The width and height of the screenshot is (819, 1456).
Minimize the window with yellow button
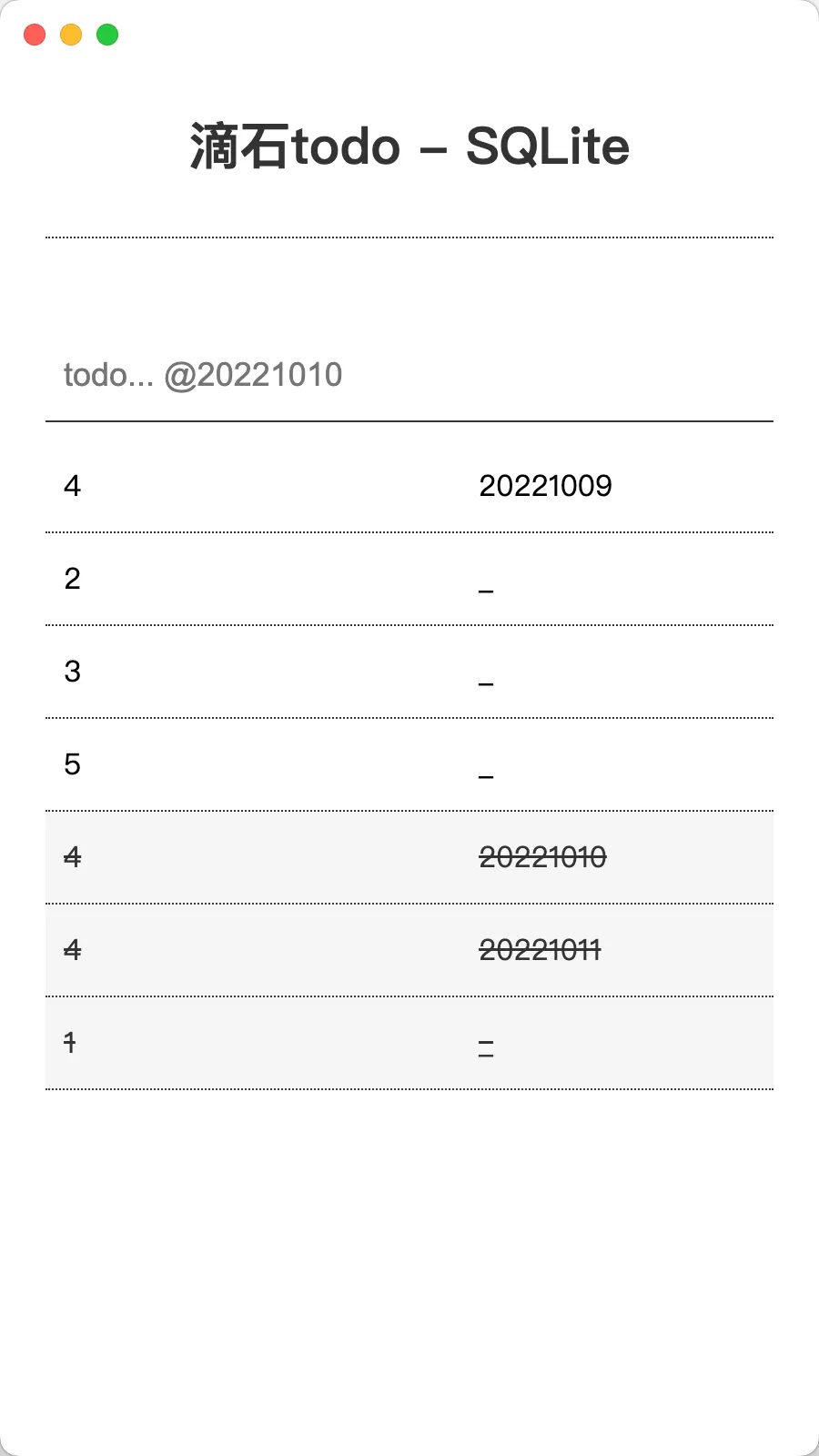[x=71, y=35]
